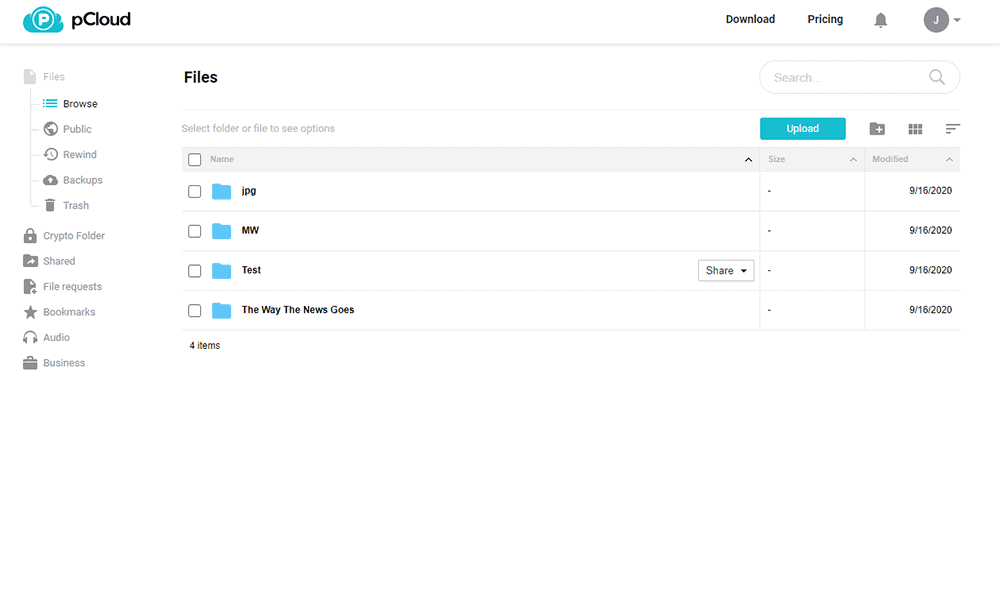The height and width of the screenshot is (600, 1000).
Task: Click the Public globe icon
Action: pyautogui.click(x=50, y=129)
